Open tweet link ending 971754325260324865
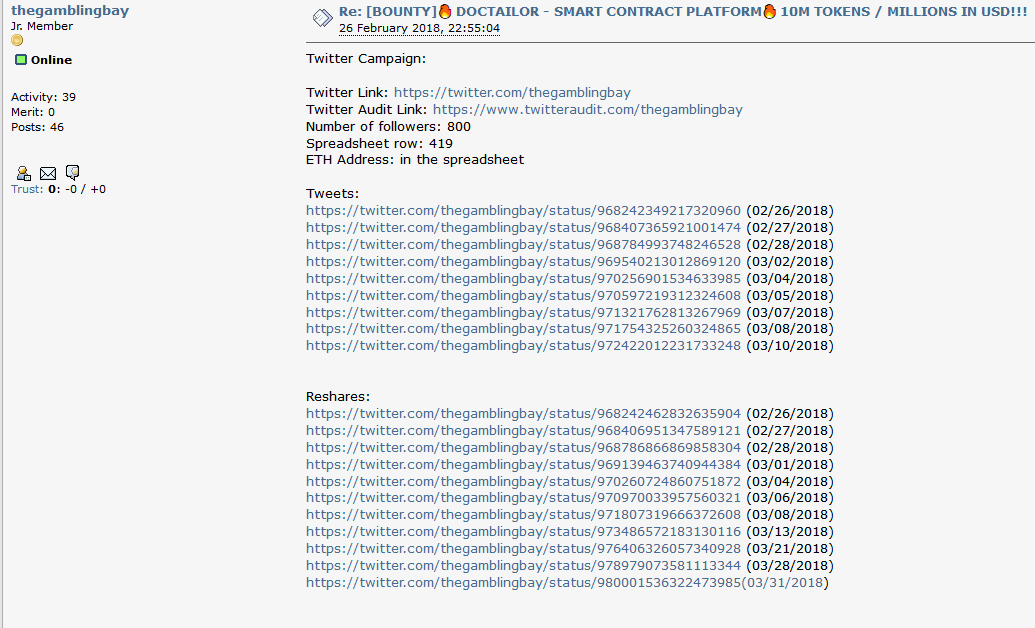Image resolution: width=1035 pixels, height=628 pixels. tap(523, 329)
